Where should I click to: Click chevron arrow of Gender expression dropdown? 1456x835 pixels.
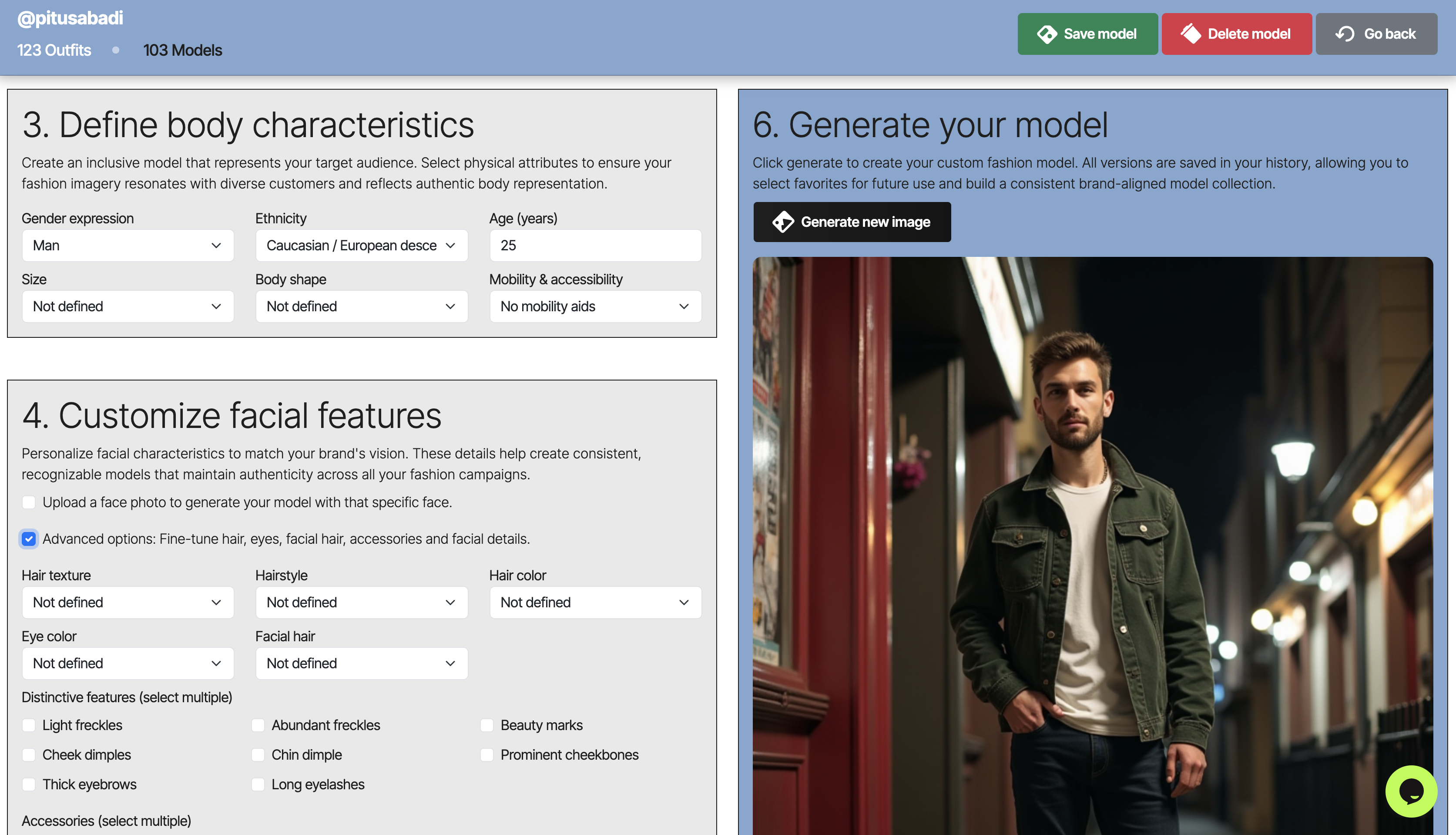pos(216,246)
